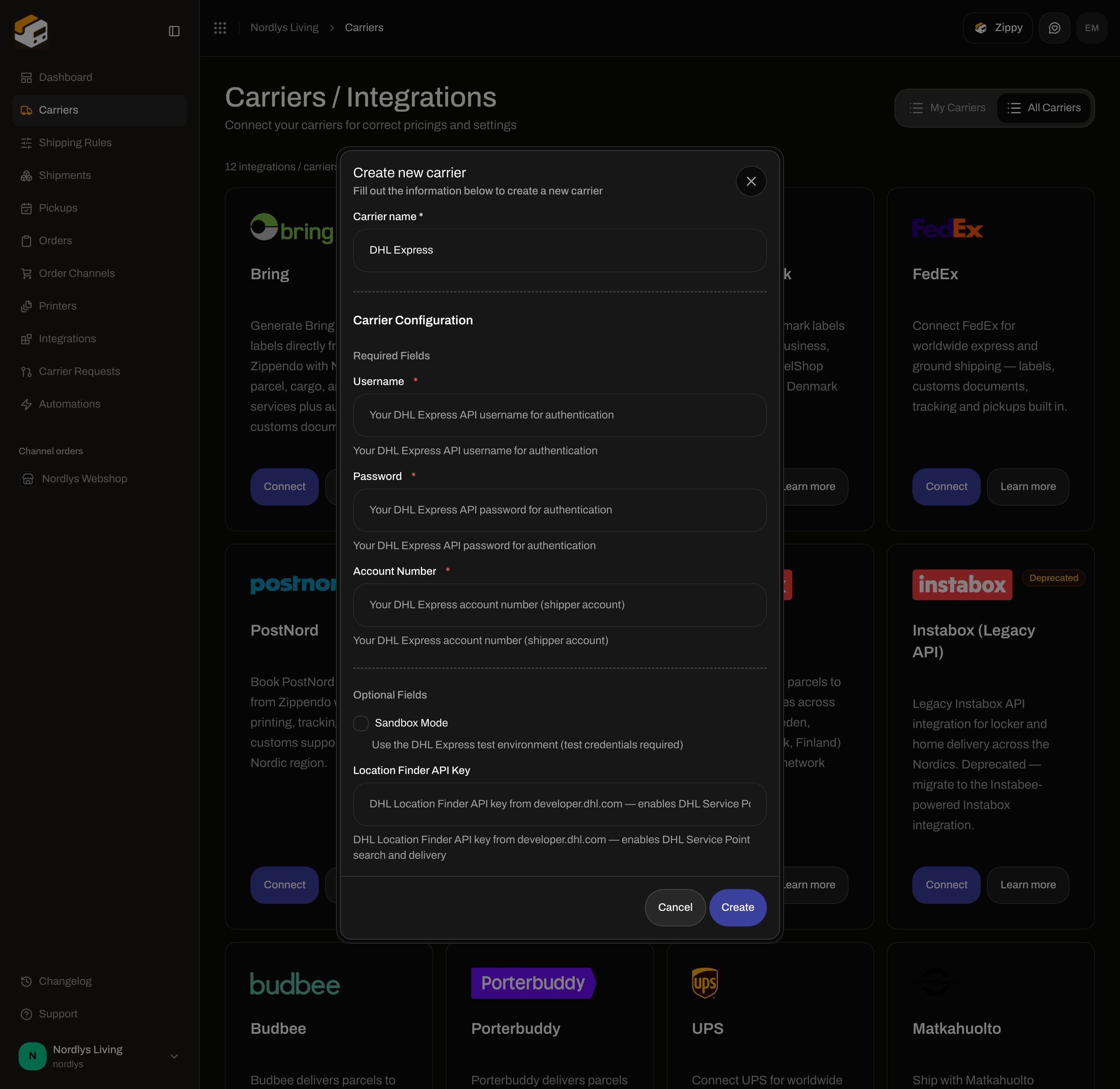The image size is (1120, 1089).
Task: Open Shipments in the sidebar
Action: point(99,175)
